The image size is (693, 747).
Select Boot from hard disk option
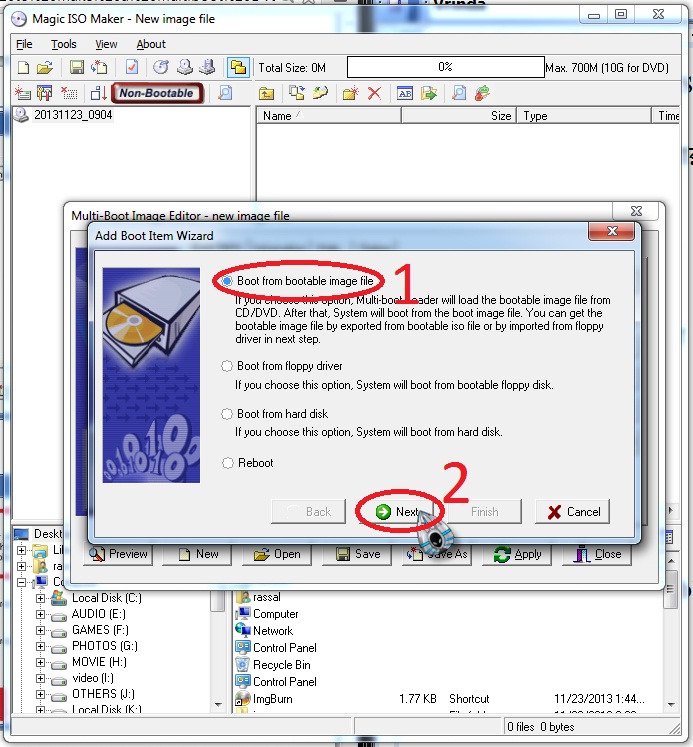[227, 414]
